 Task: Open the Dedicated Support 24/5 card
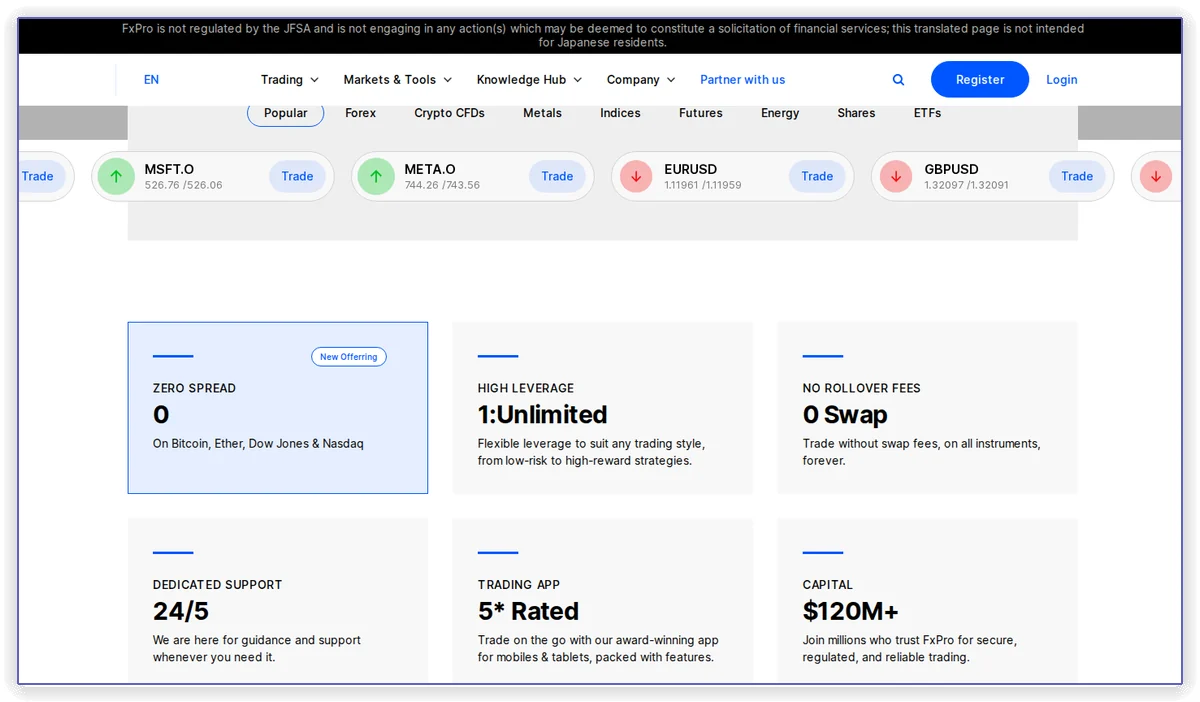278,601
